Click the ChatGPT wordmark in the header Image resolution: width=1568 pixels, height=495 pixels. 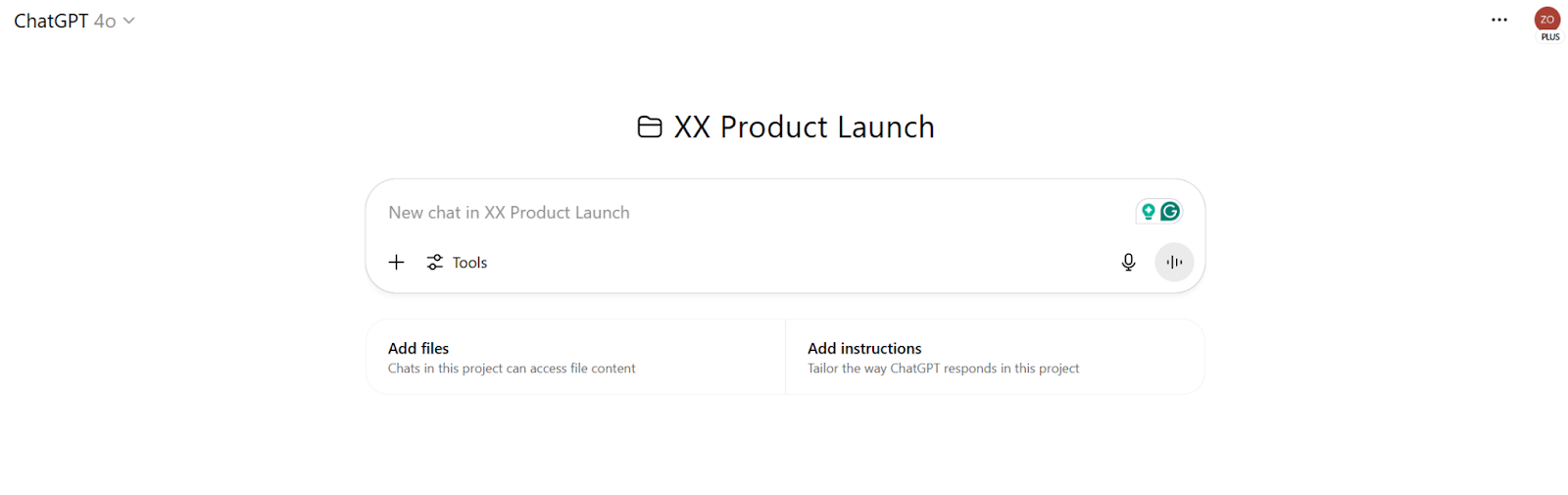click(x=51, y=21)
